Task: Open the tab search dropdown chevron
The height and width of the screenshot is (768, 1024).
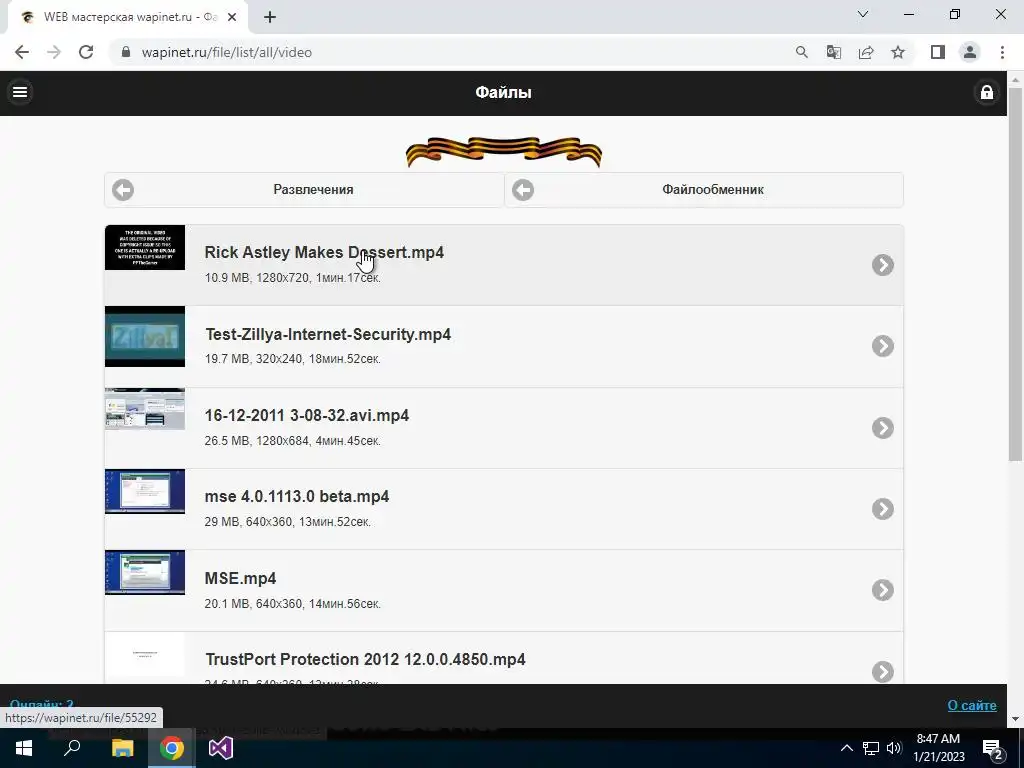Action: (863, 14)
